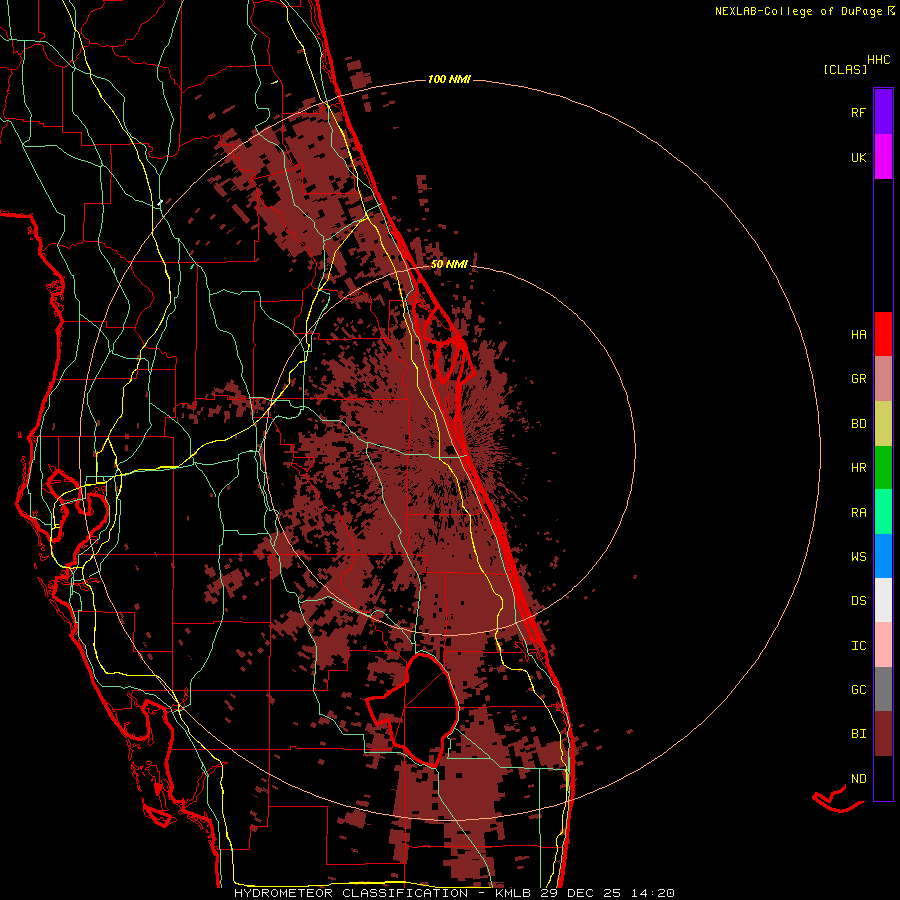Click the DS legend label
Viewport: 900px width, 900px height.
coord(859,600)
